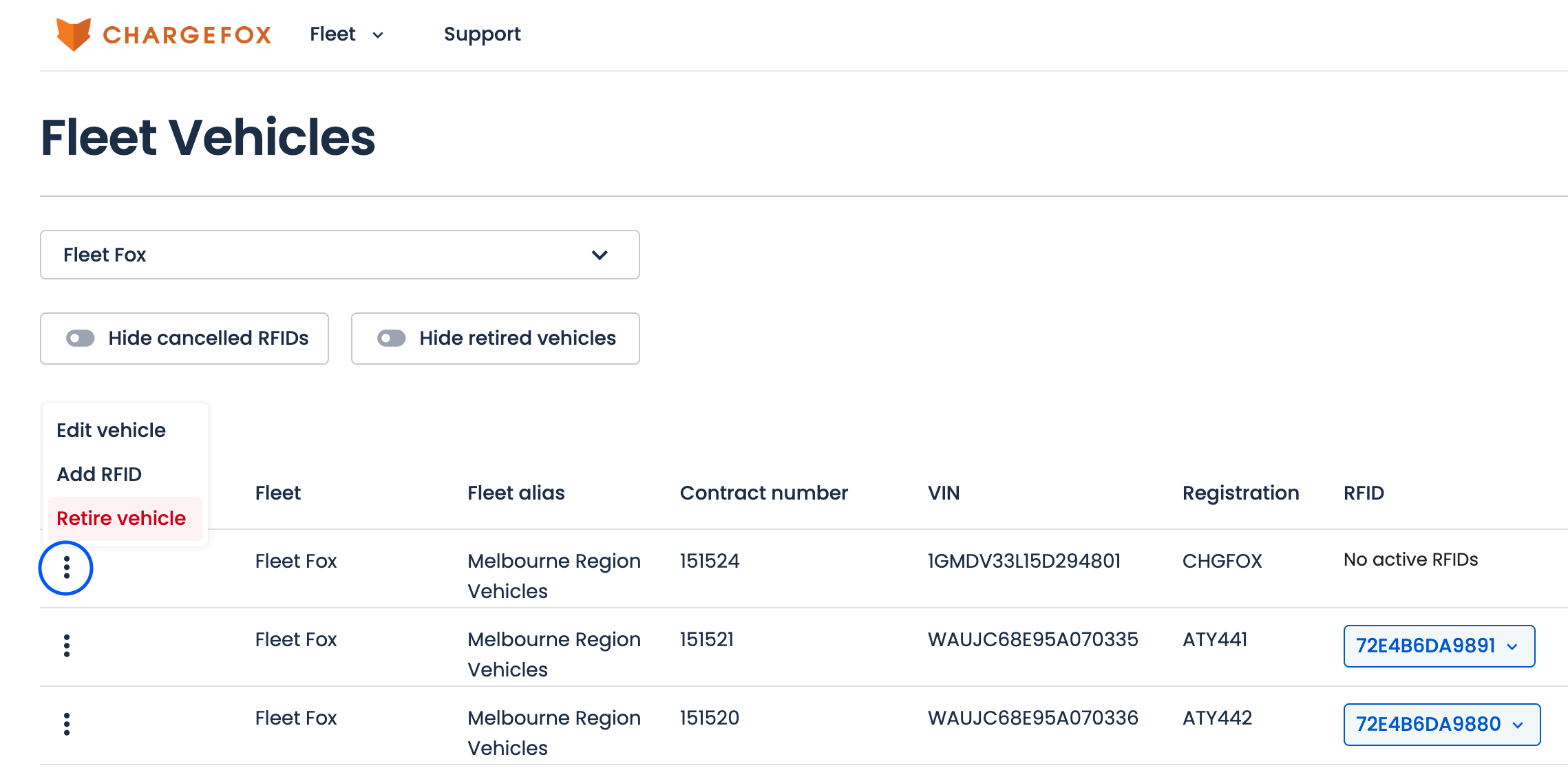Viewport: 1568px width, 768px height.
Task: Expand the RFID 72E4B6DA9891 dropdown
Action: (1439, 646)
